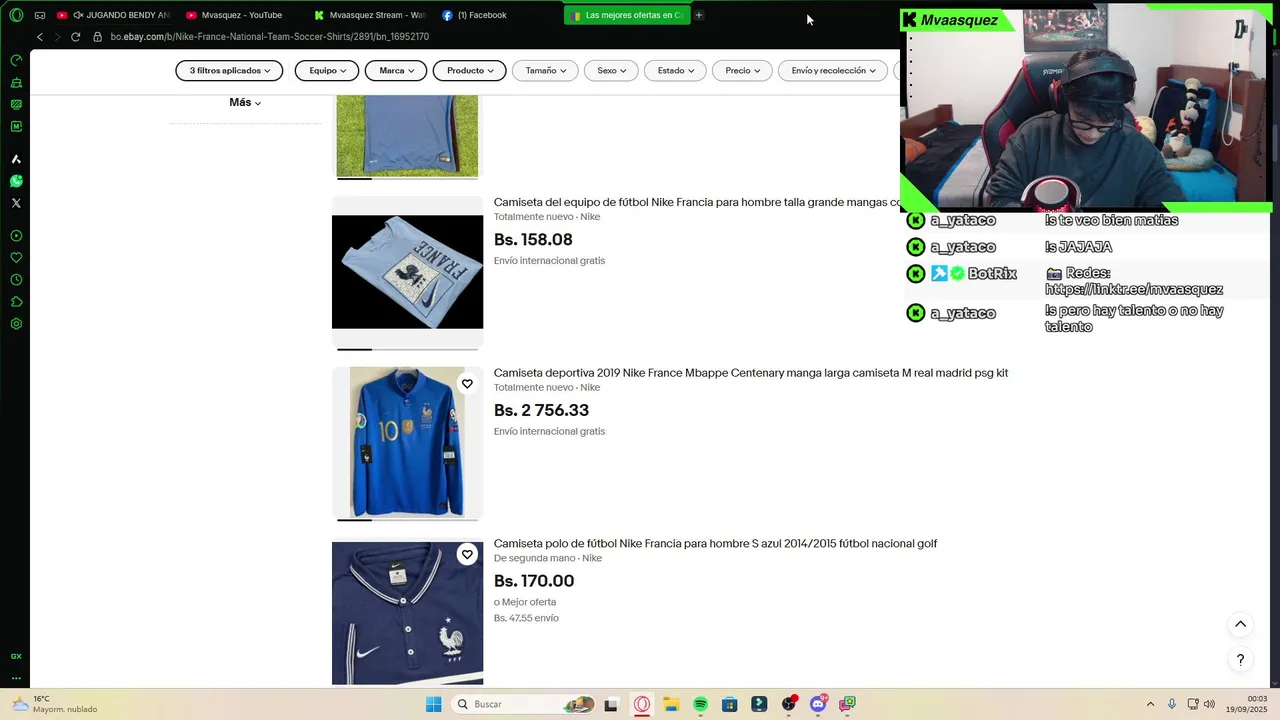Open a new browser tab
The width and height of the screenshot is (1280, 720).
699,15
